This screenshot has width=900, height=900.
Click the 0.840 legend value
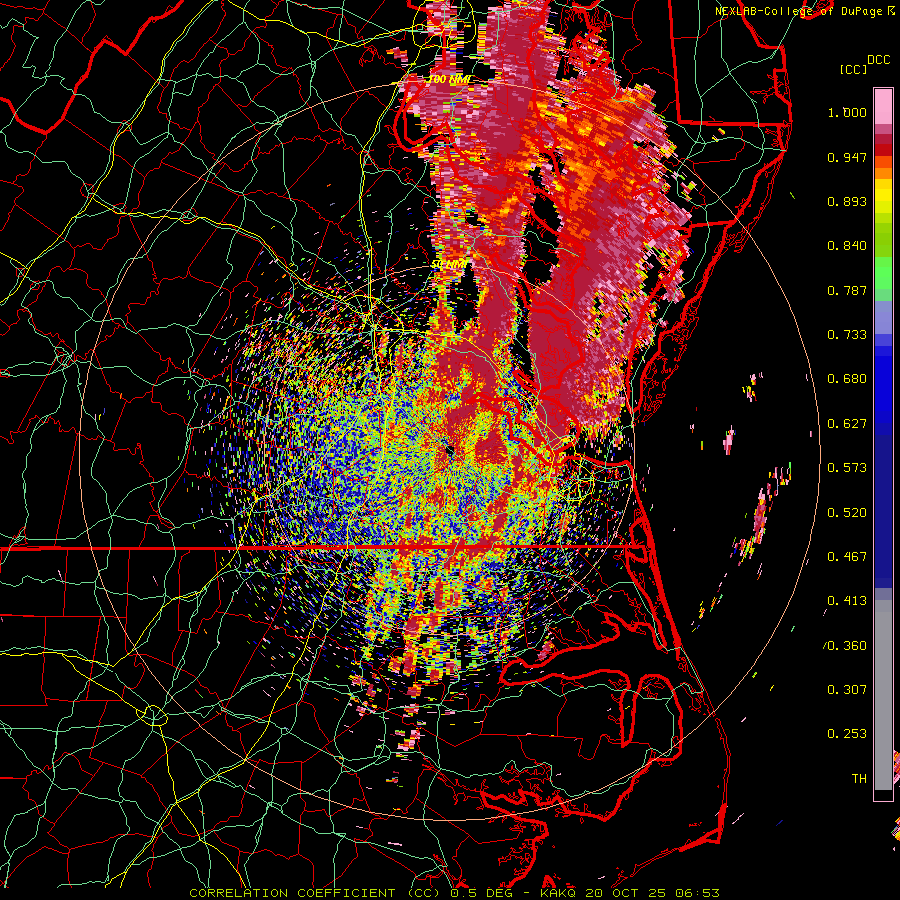[x=847, y=246]
